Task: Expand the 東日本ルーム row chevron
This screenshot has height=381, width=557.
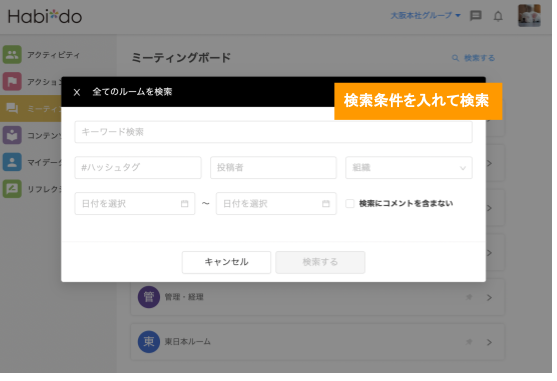Action: click(x=490, y=342)
